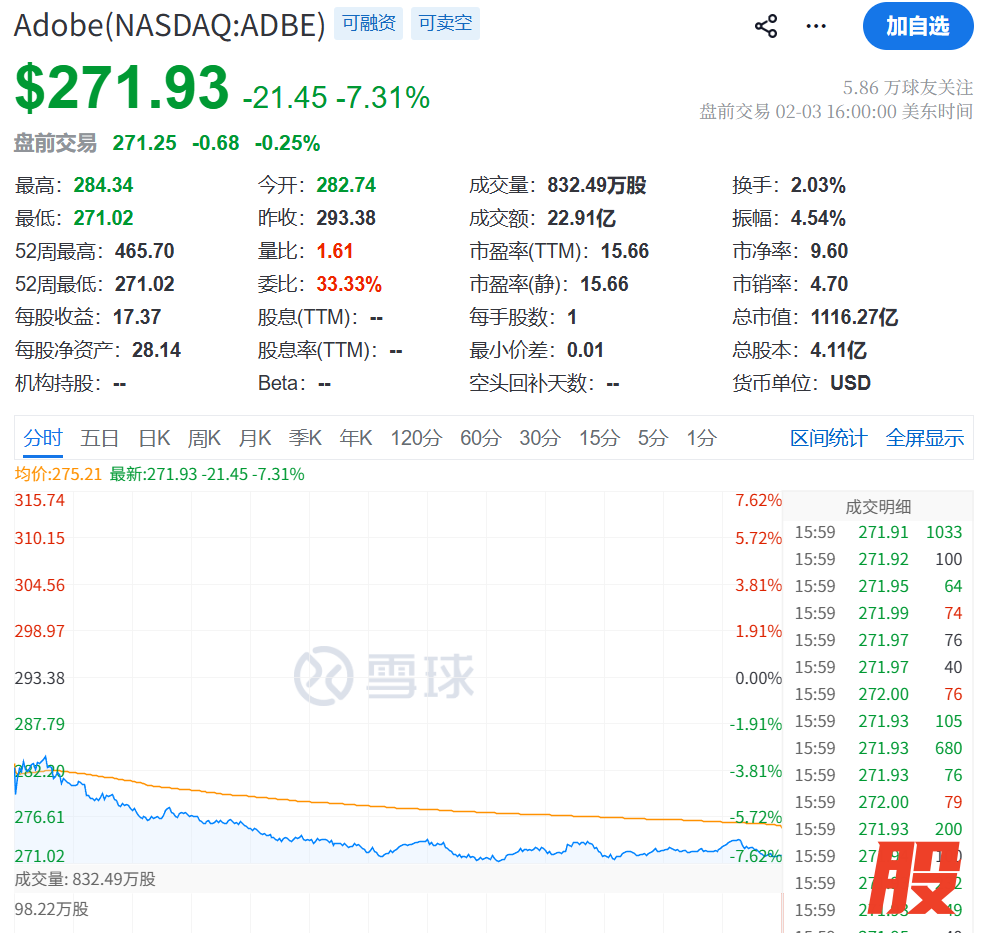981x933 pixels.
Task: Click the 加自选 button
Action: coord(917,26)
